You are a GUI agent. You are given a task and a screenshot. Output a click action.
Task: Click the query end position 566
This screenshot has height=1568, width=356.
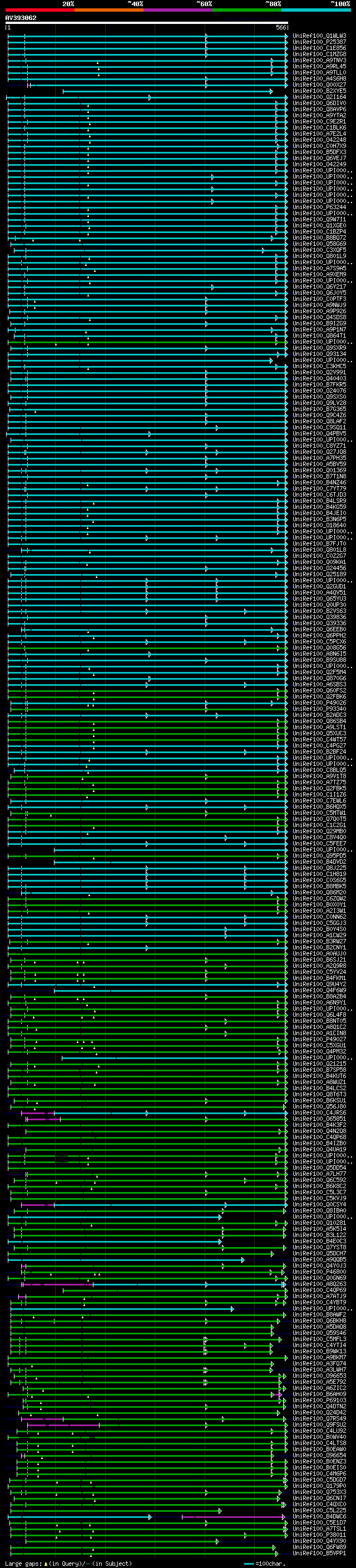(x=281, y=27)
